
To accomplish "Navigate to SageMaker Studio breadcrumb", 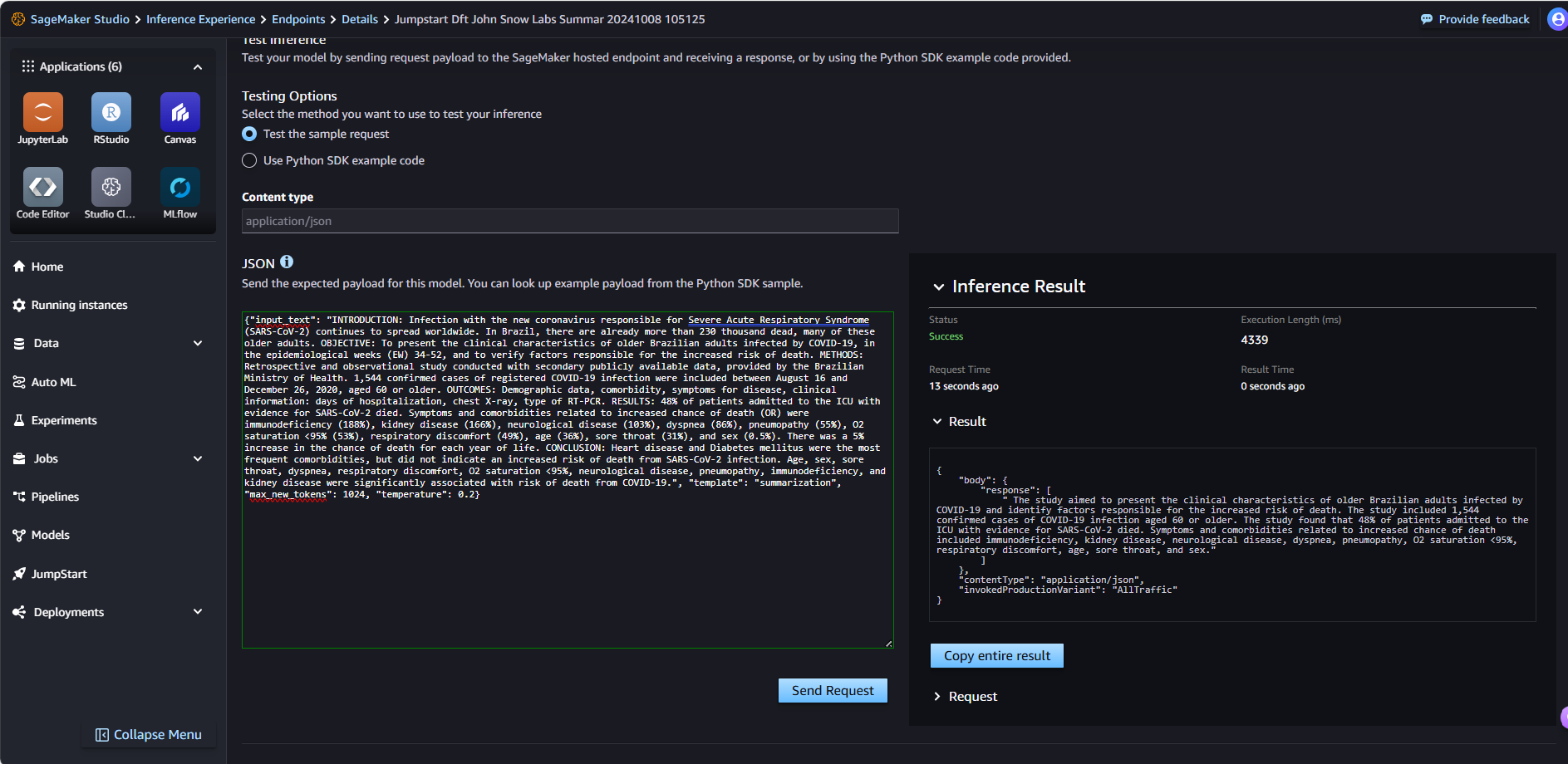I will tap(80, 19).
